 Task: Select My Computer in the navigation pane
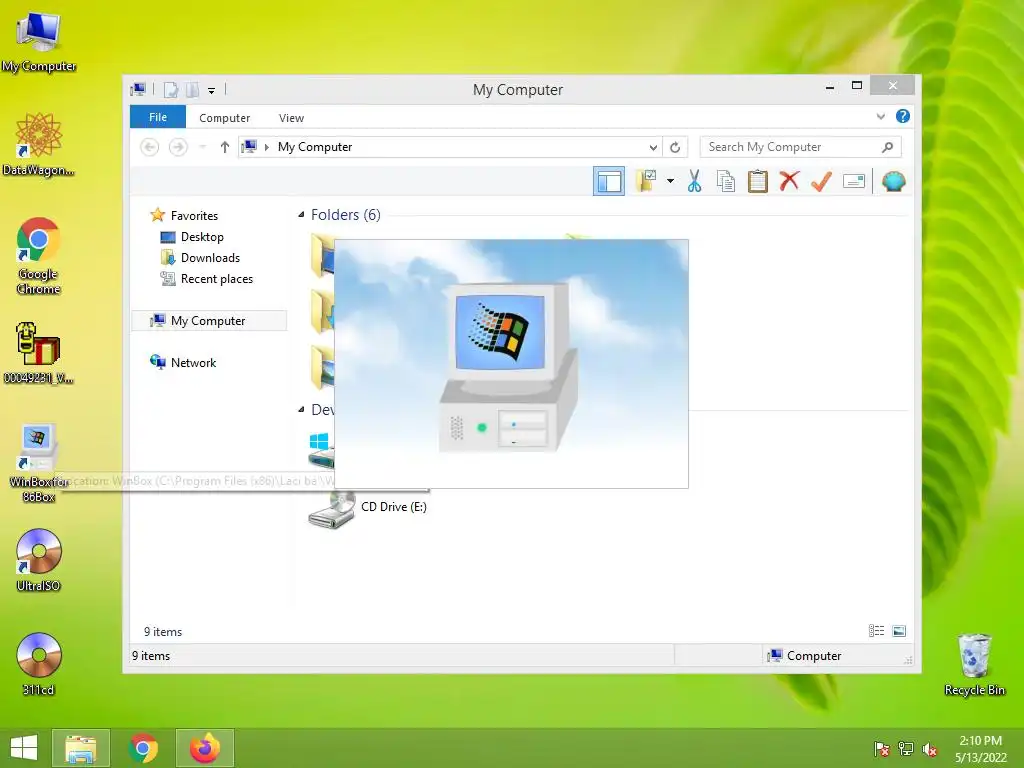click(x=209, y=321)
